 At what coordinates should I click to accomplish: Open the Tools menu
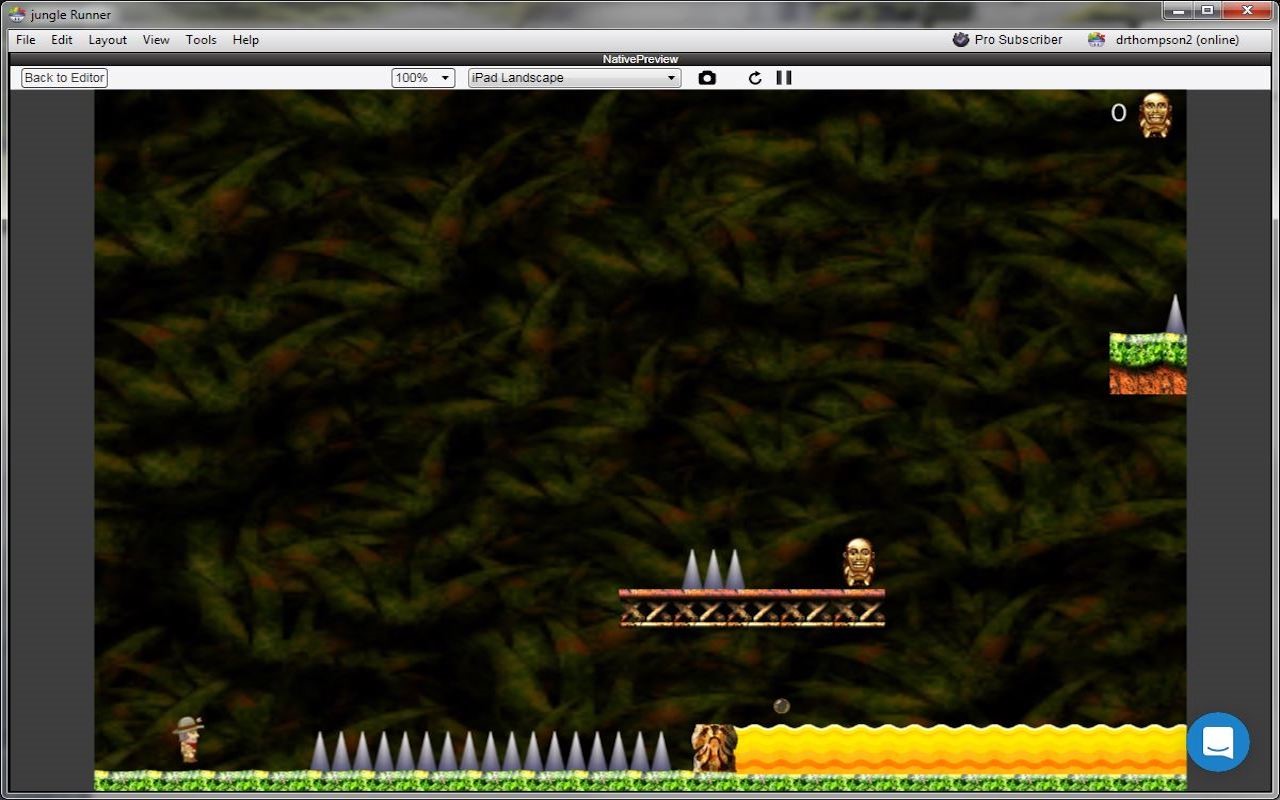tap(200, 40)
